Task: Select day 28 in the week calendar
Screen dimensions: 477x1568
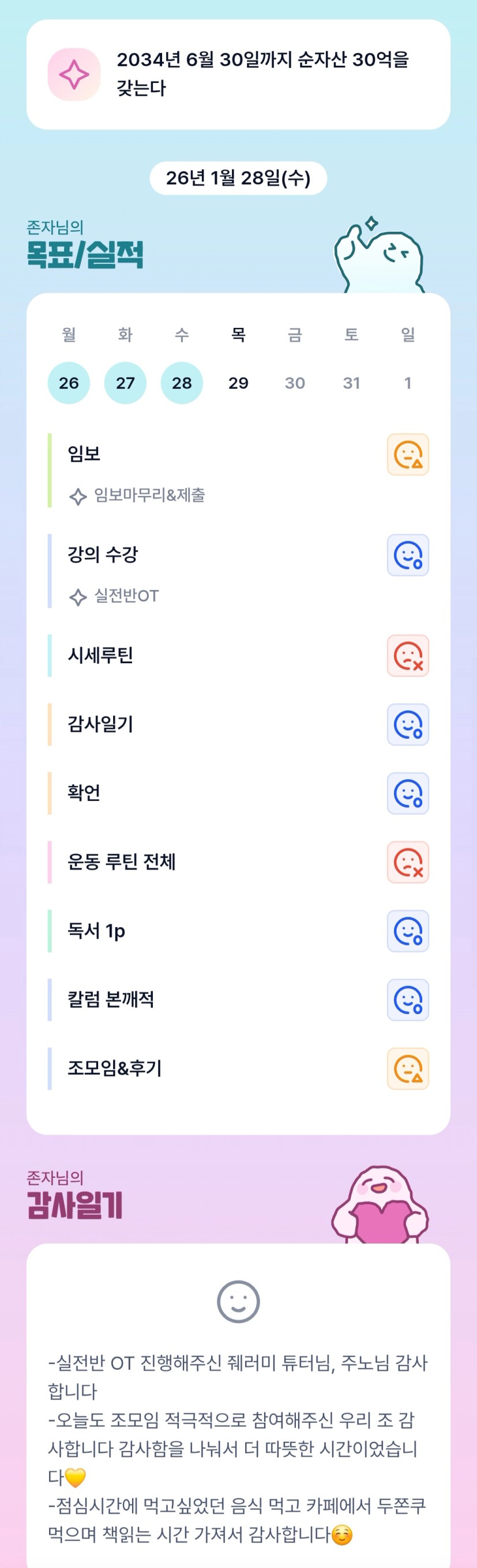Action: (182, 383)
